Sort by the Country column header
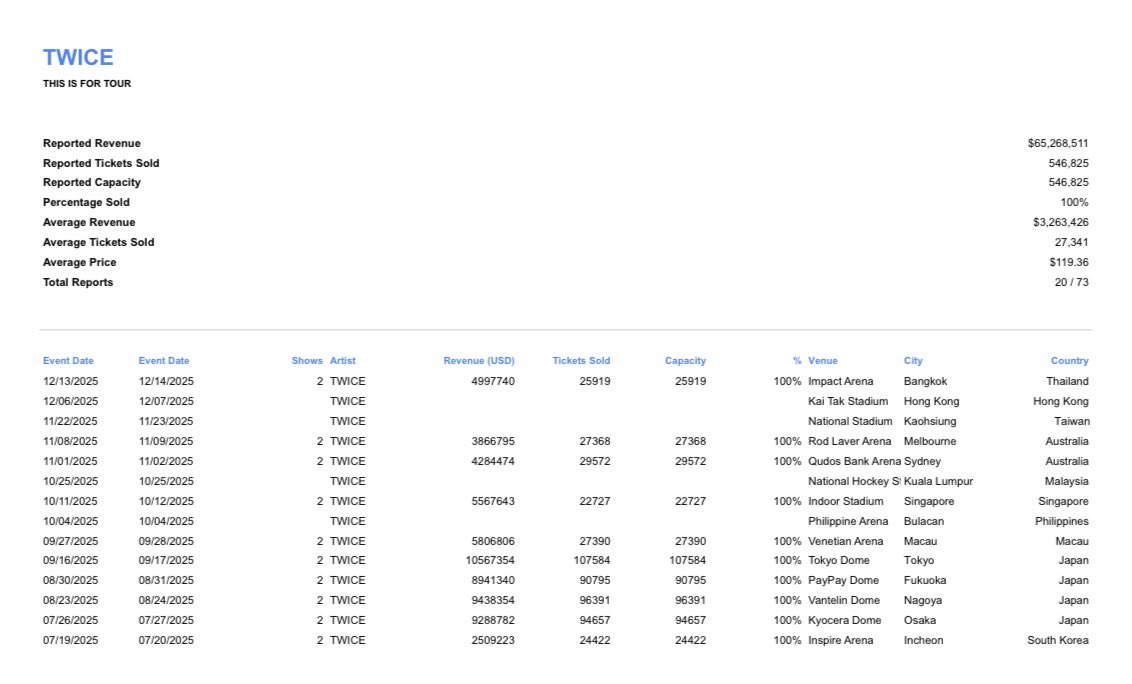1132x684 pixels. click(x=1069, y=360)
